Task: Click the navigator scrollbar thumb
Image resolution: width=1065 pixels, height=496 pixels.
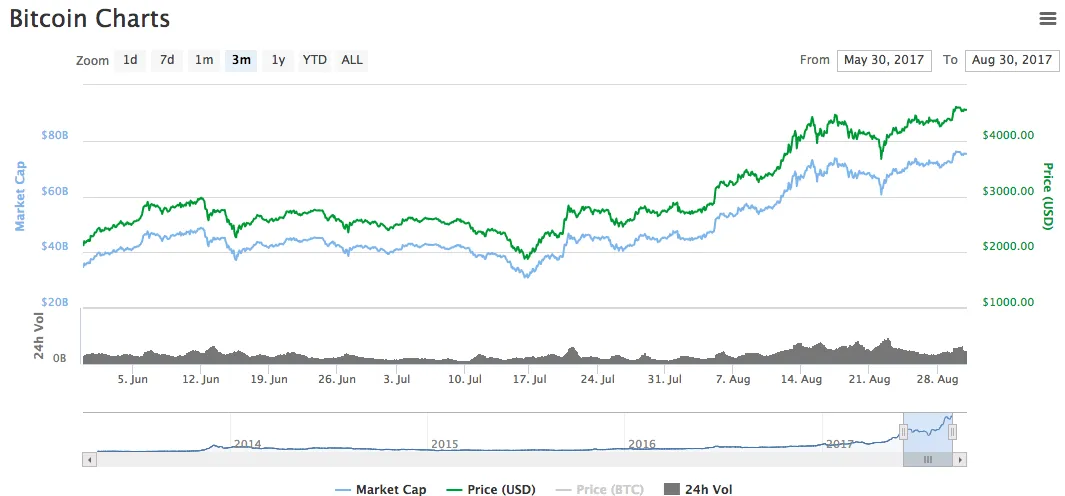Action: pos(928,460)
